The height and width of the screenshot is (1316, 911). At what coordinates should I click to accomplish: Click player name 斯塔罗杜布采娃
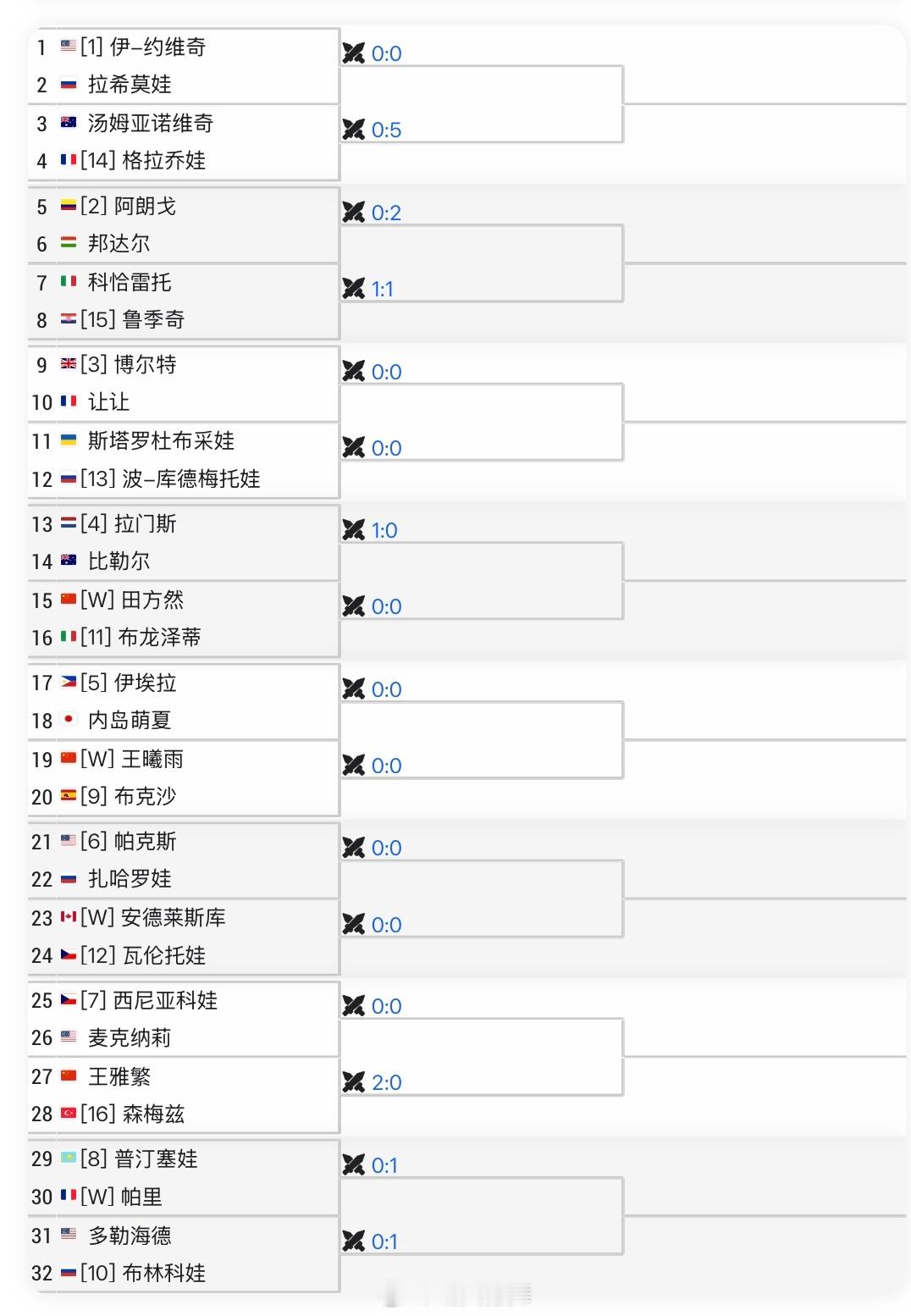161,440
